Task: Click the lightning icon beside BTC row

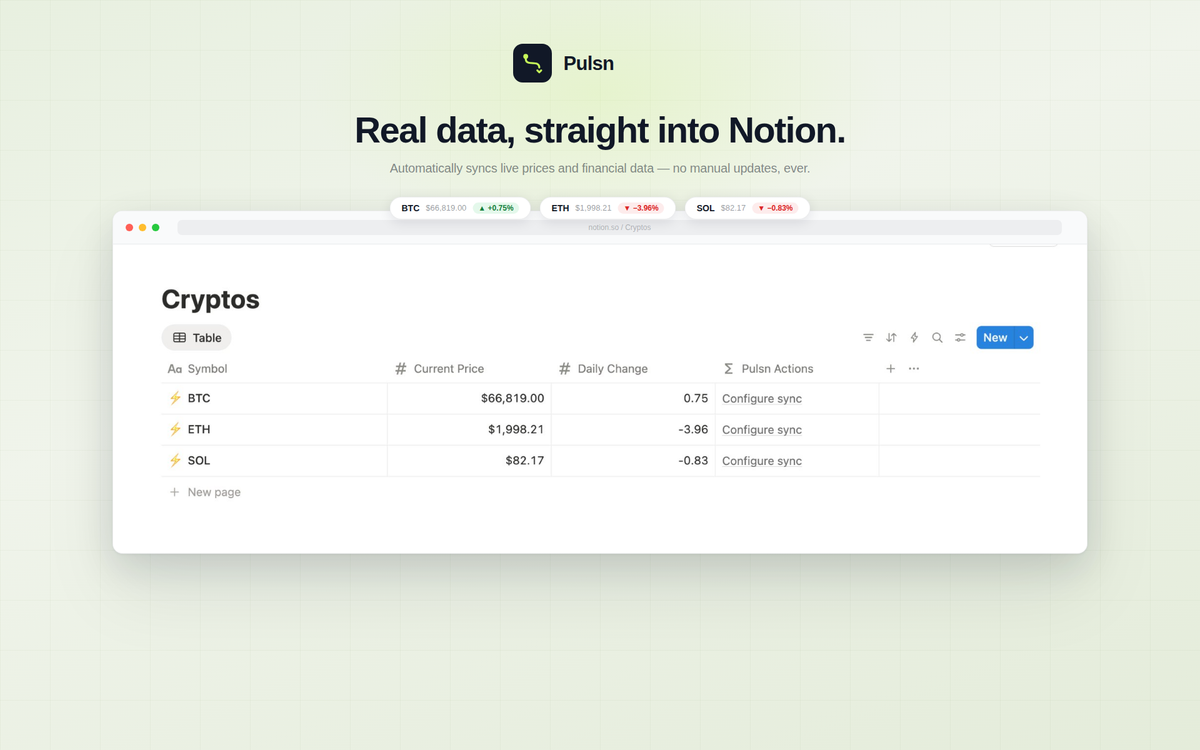Action: (175, 398)
